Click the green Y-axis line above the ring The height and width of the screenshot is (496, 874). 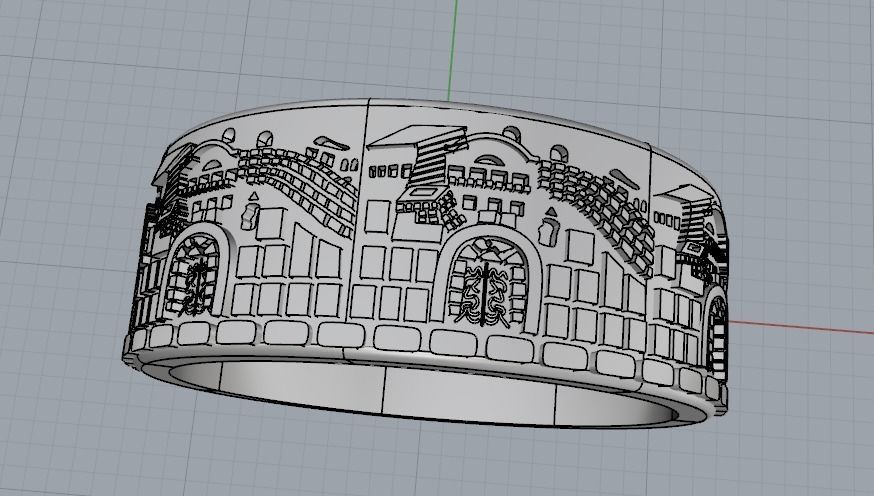coord(453,50)
